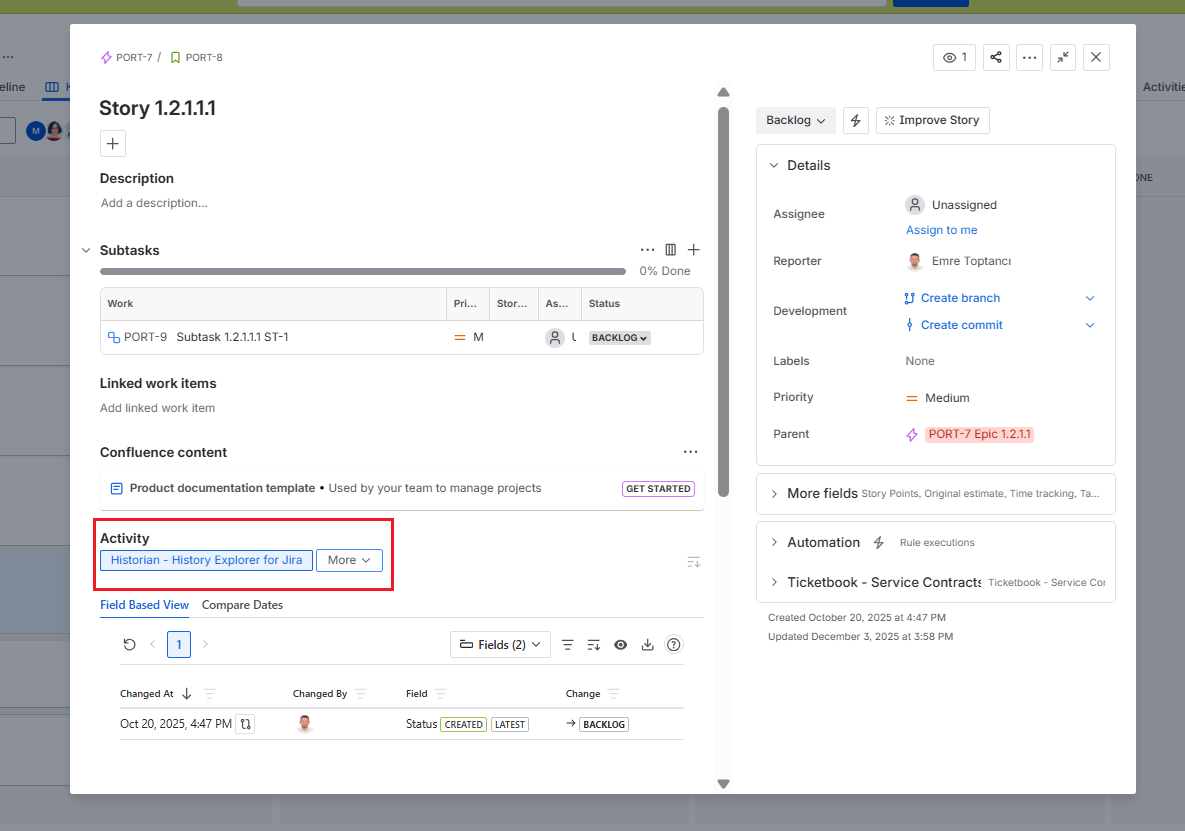
Task: Click the share icon in the header
Action: point(996,57)
